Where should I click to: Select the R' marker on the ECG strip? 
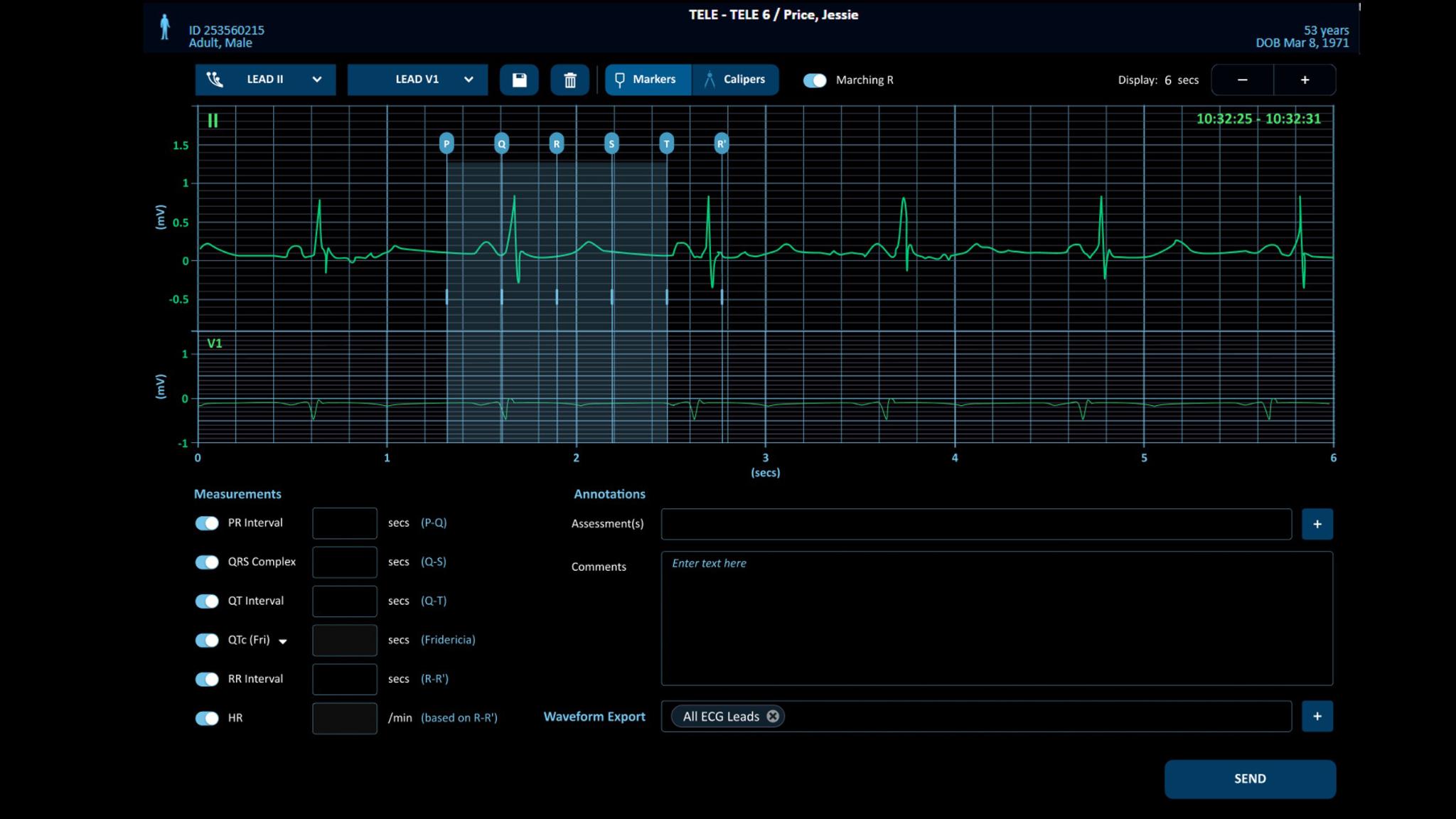point(721,144)
